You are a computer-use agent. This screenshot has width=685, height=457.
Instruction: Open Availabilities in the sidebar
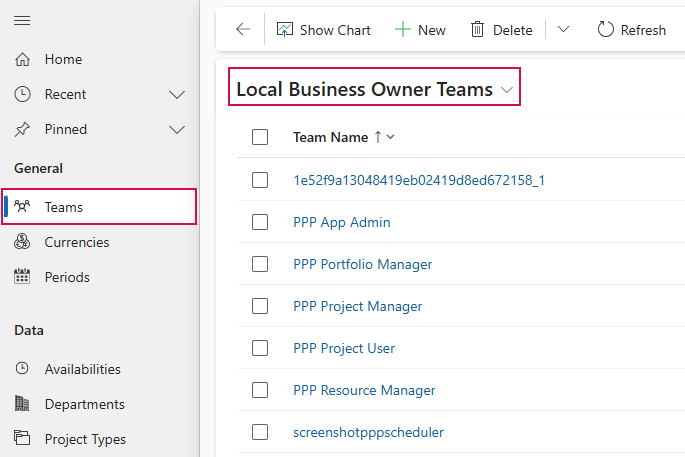coord(83,369)
